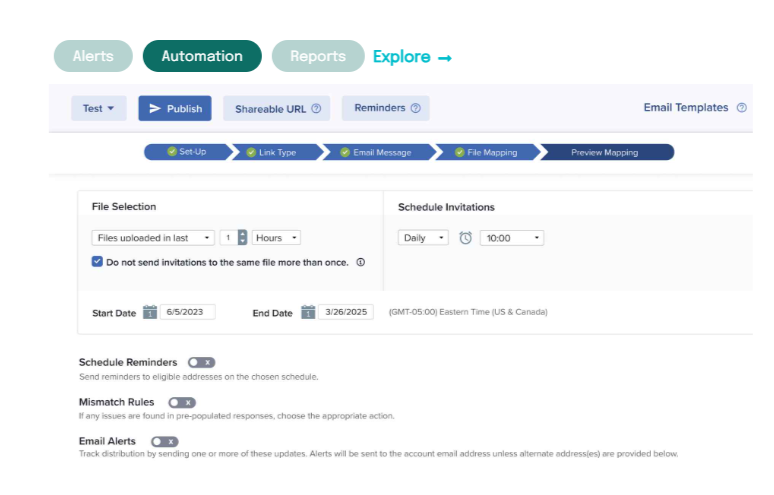This screenshot has height=495, width=774.
Task: Click the paper plane icon on Publish
Action: click(155, 108)
